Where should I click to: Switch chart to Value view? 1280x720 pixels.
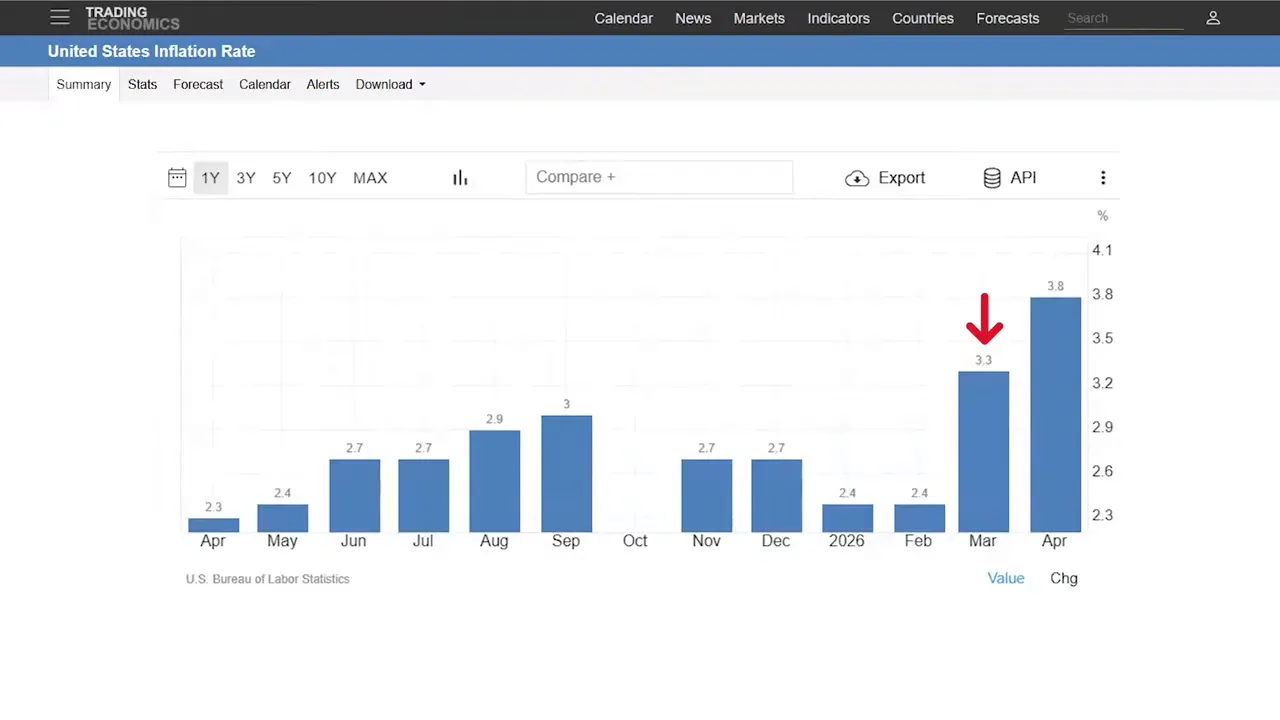click(x=1006, y=578)
